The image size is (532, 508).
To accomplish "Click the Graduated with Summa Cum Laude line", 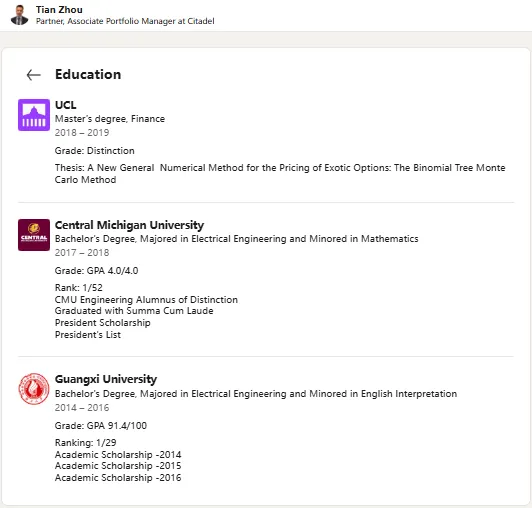I will 134,311.
